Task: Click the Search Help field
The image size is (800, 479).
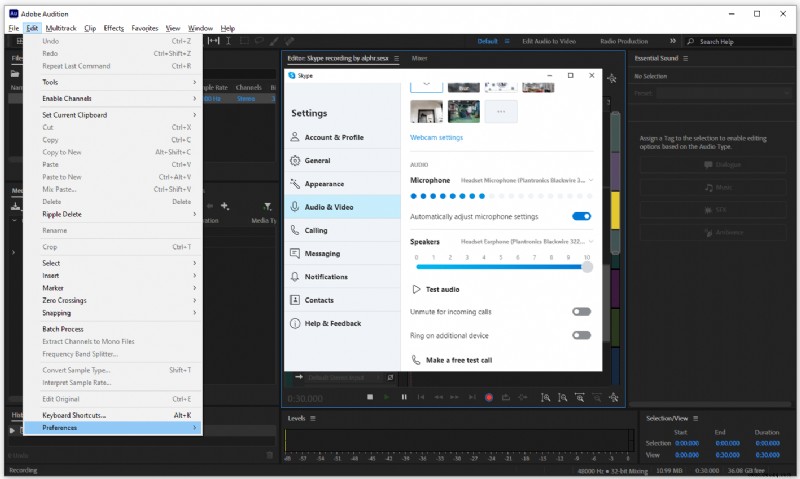Action: pyautogui.click(x=739, y=41)
